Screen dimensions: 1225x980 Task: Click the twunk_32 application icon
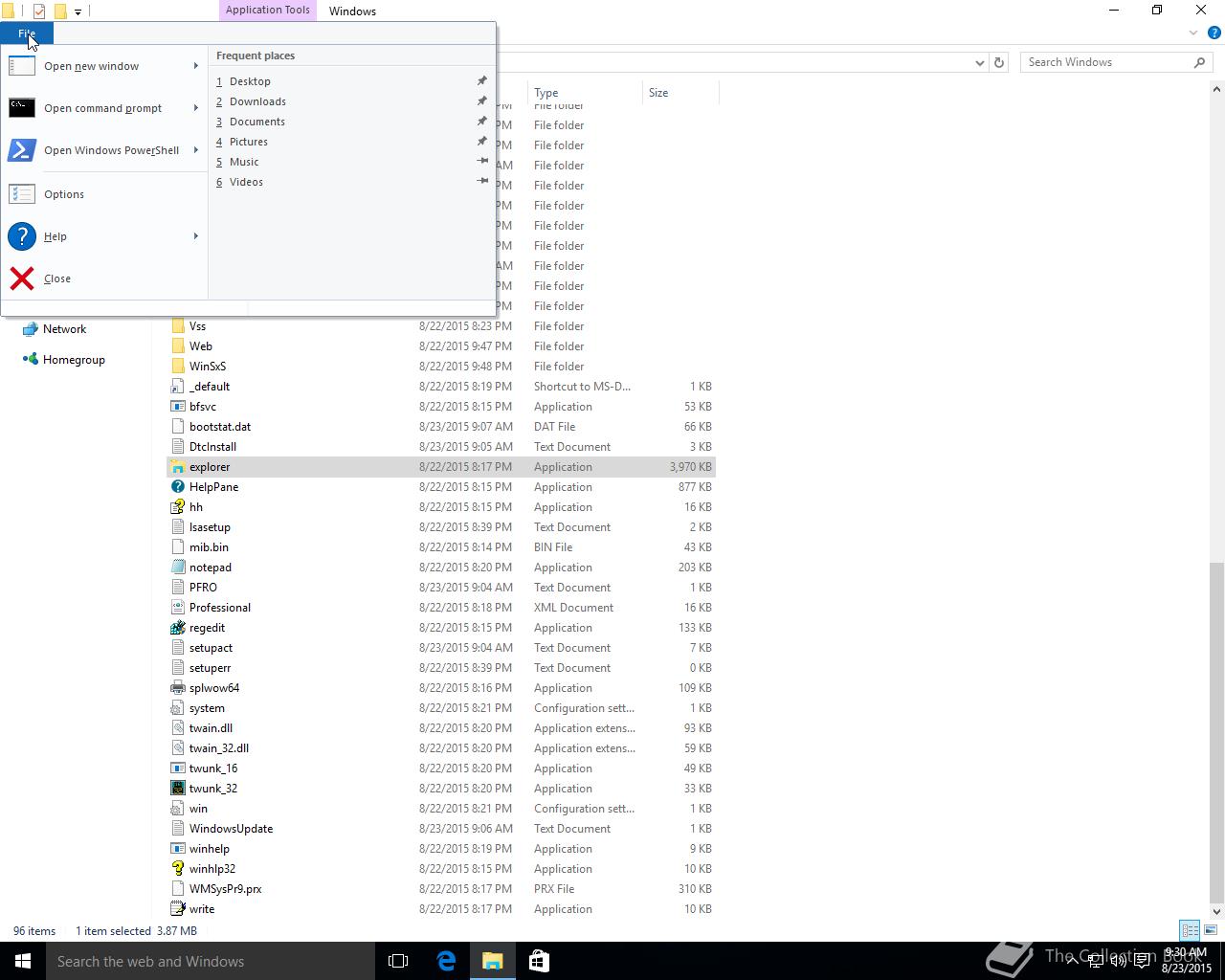pyautogui.click(x=177, y=789)
